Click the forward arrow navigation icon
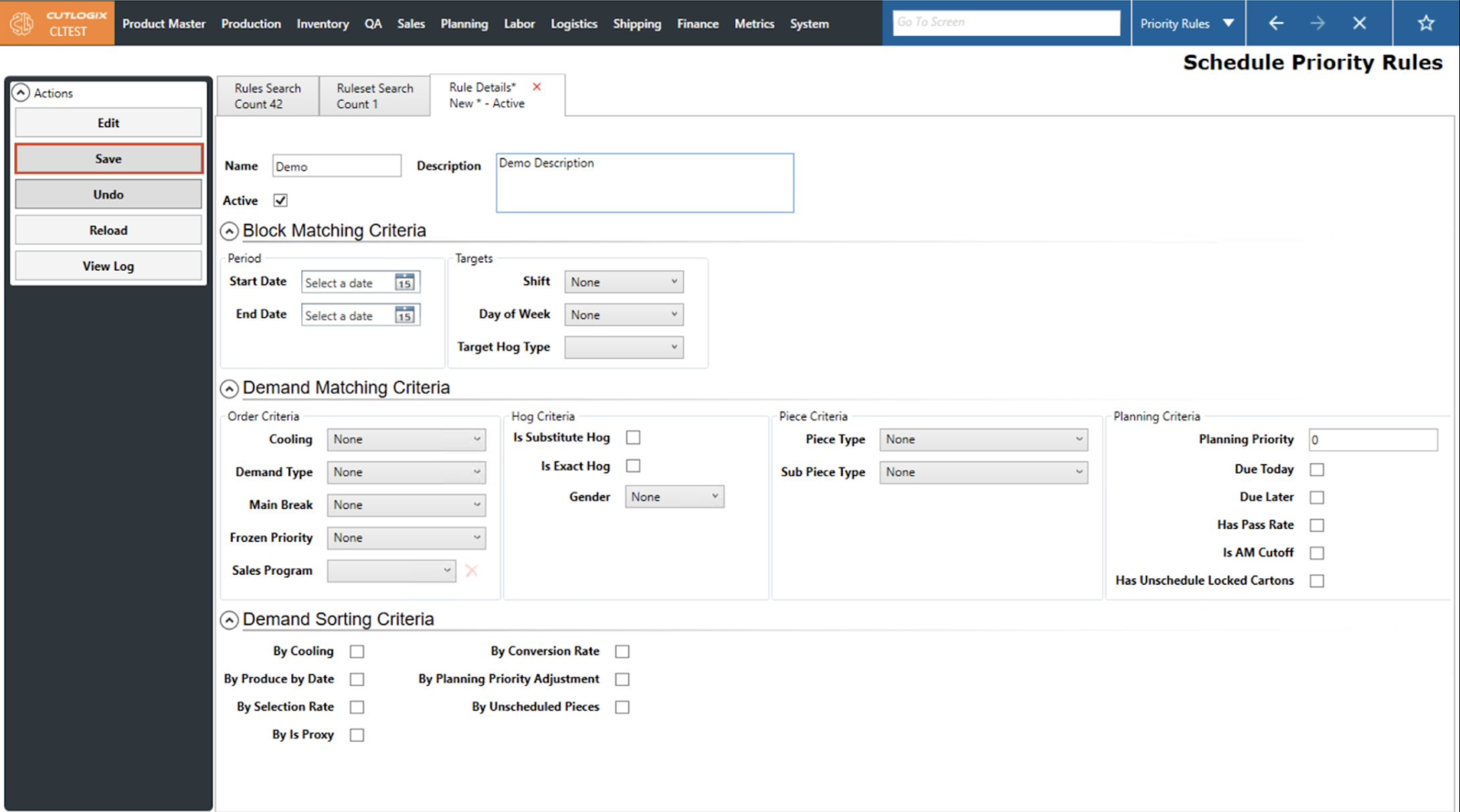Image resolution: width=1460 pixels, height=812 pixels. (x=1317, y=23)
